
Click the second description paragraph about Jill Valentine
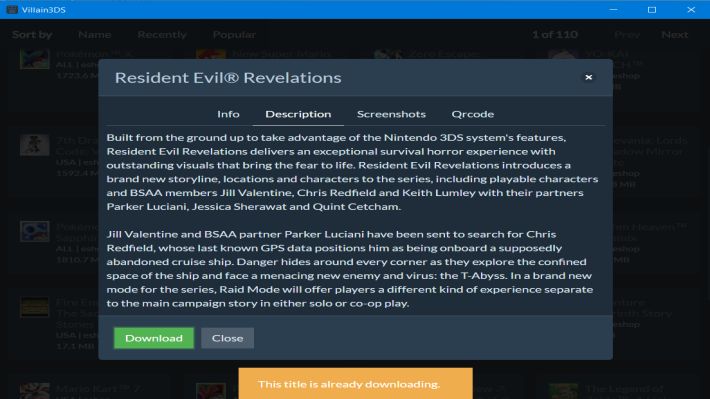click(350, 269)
